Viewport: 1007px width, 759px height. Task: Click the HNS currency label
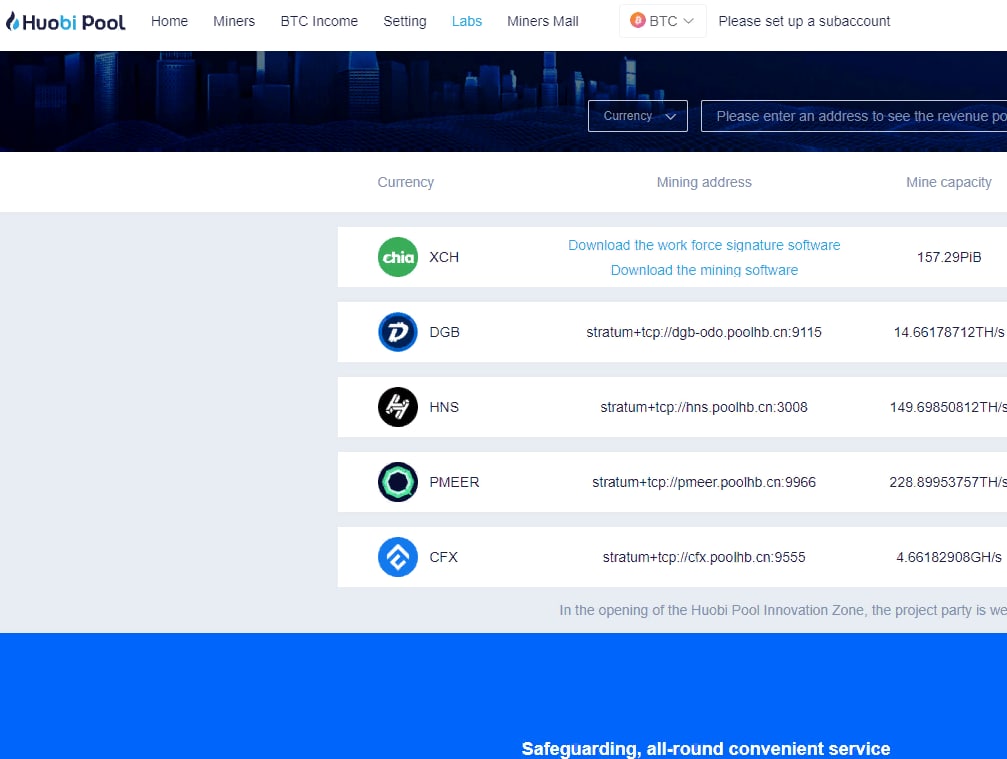pyautogui.click(x=444, y=407)
